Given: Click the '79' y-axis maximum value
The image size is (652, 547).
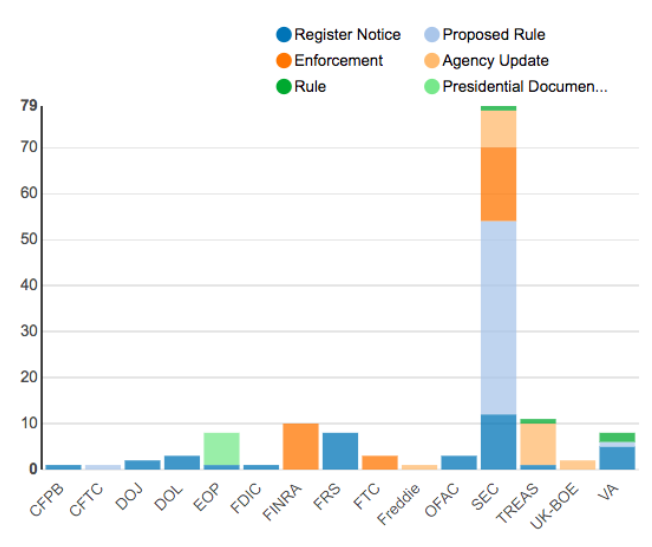Looking at the screenshot, I should 29,106.
